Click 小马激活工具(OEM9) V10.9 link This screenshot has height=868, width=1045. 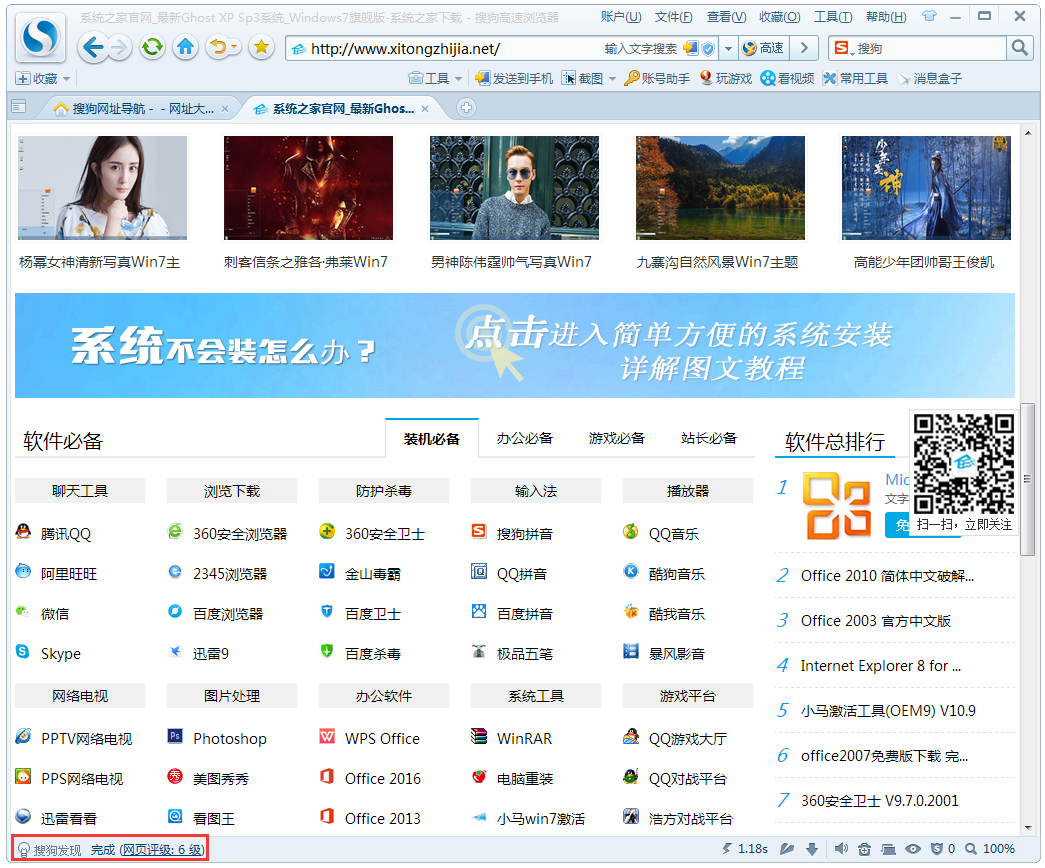pyautogui.click(x=888, y=711)
